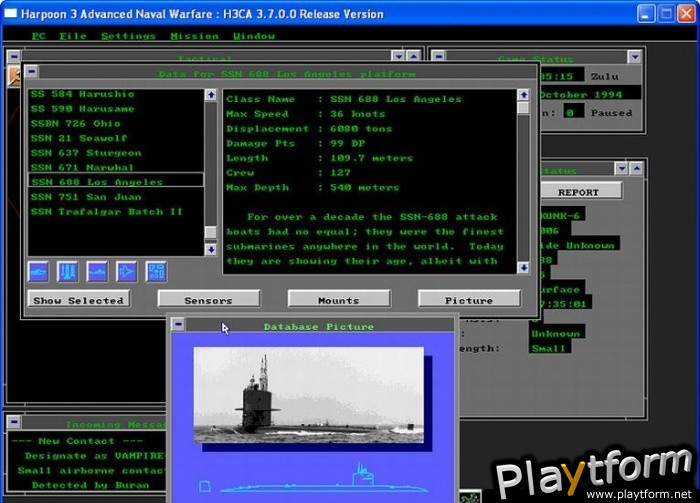Open the Tactical window's system menu box
Image resolution: width=700 pixels, height=503 pixels.
tap(14, 56)
